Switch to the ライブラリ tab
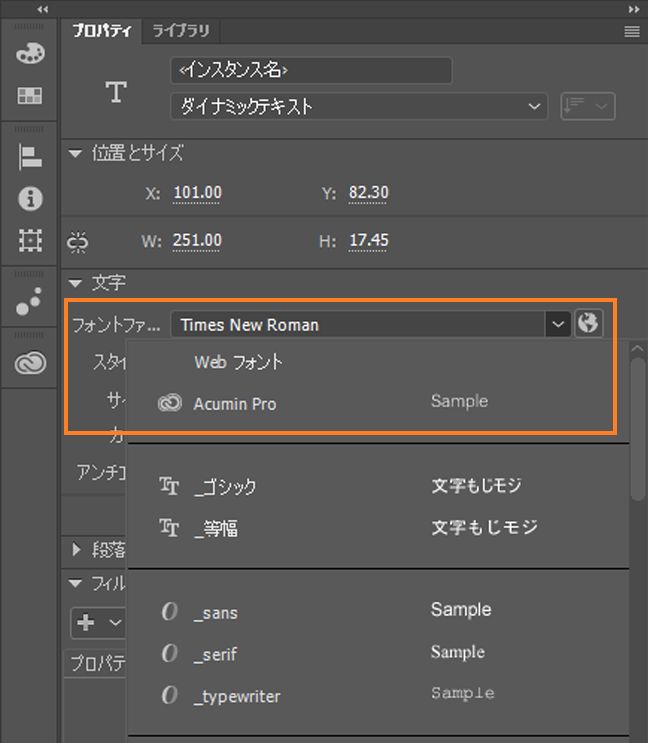 pyautogui.click(x=180, y=31)
